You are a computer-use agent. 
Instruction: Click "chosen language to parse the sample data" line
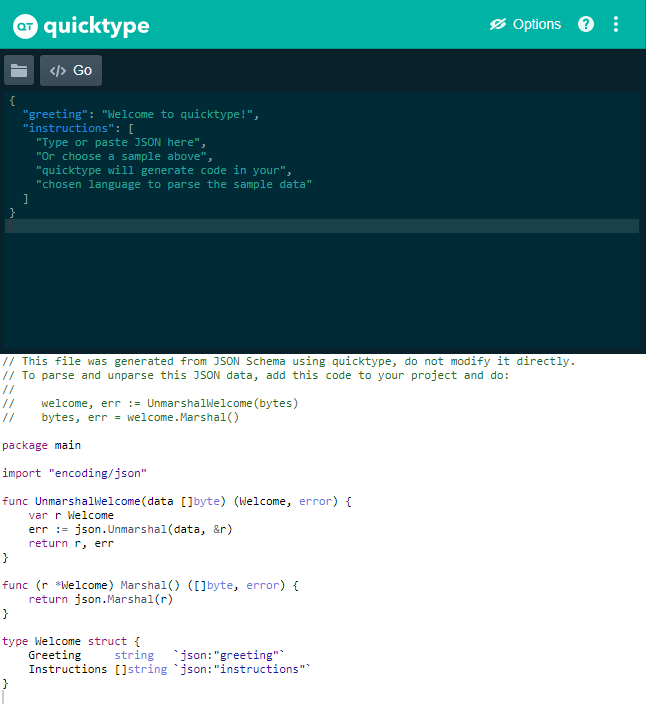[x=174, y=184]
